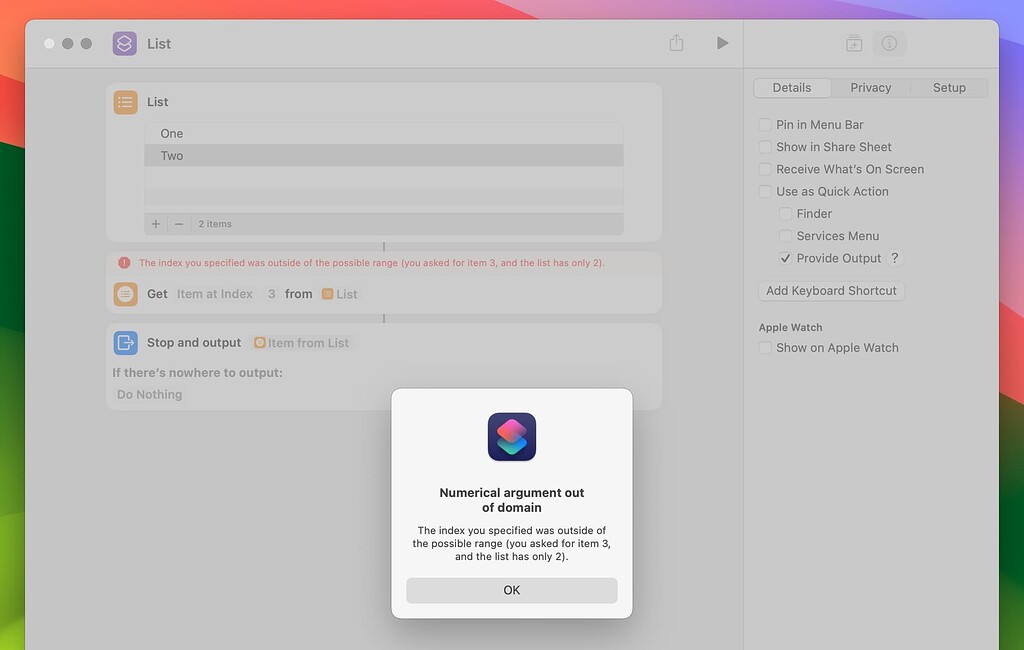The width and height of the screenshot is (1024, 650).
Task: Click Add Keyboard Shortcut
Action: pos(831,290)
